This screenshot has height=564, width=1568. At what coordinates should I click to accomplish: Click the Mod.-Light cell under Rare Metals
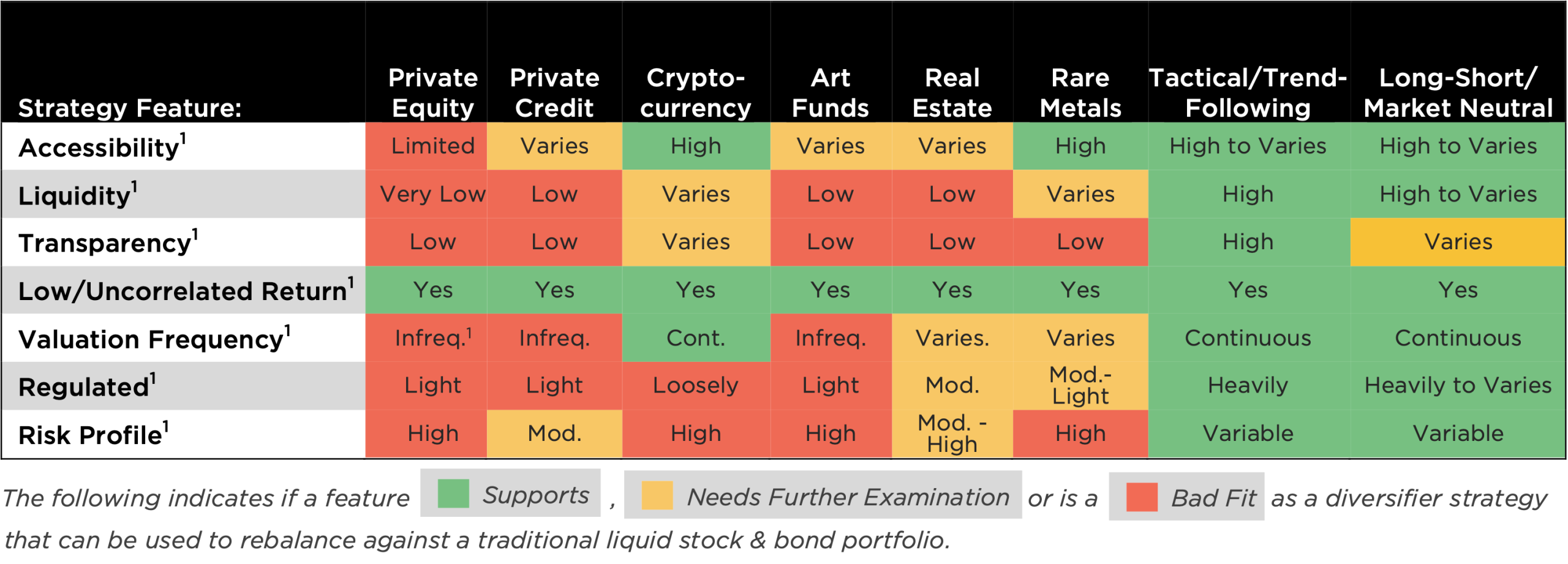tap(1080, 385)
